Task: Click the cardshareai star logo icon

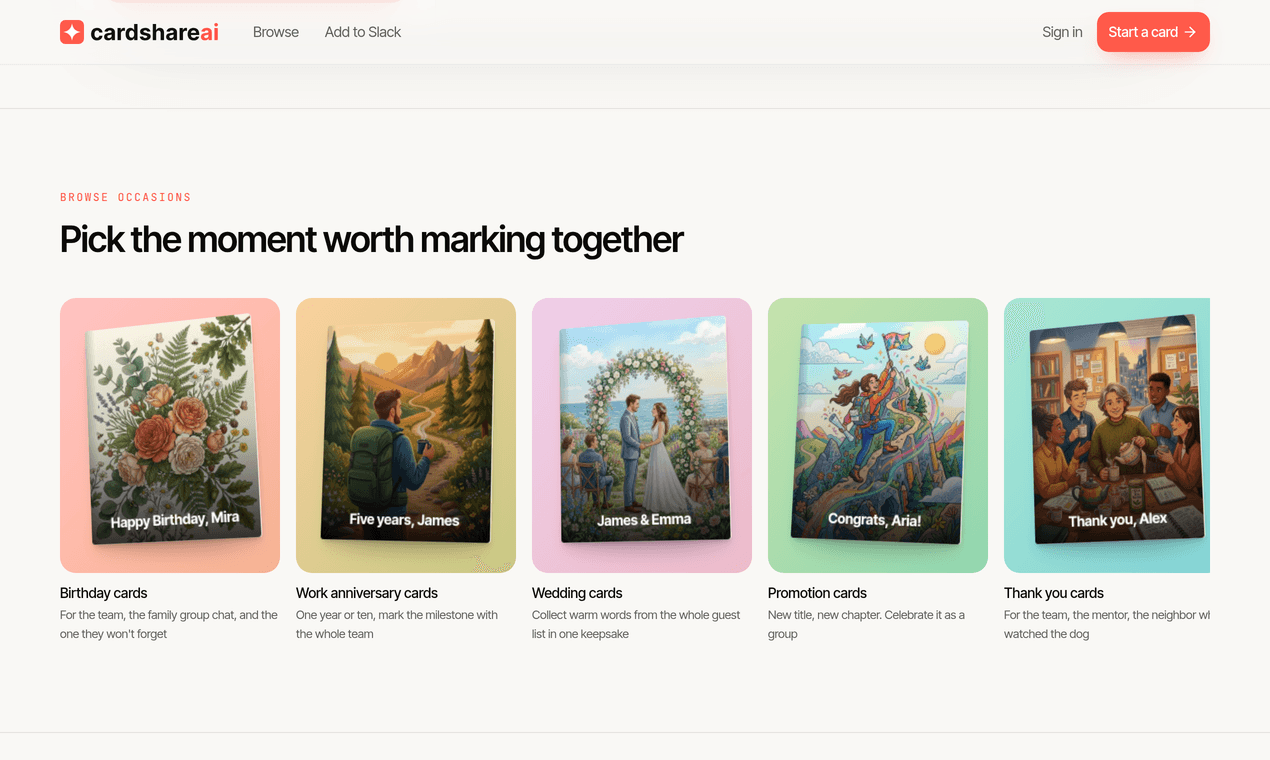Action: [x=72, y=32]
